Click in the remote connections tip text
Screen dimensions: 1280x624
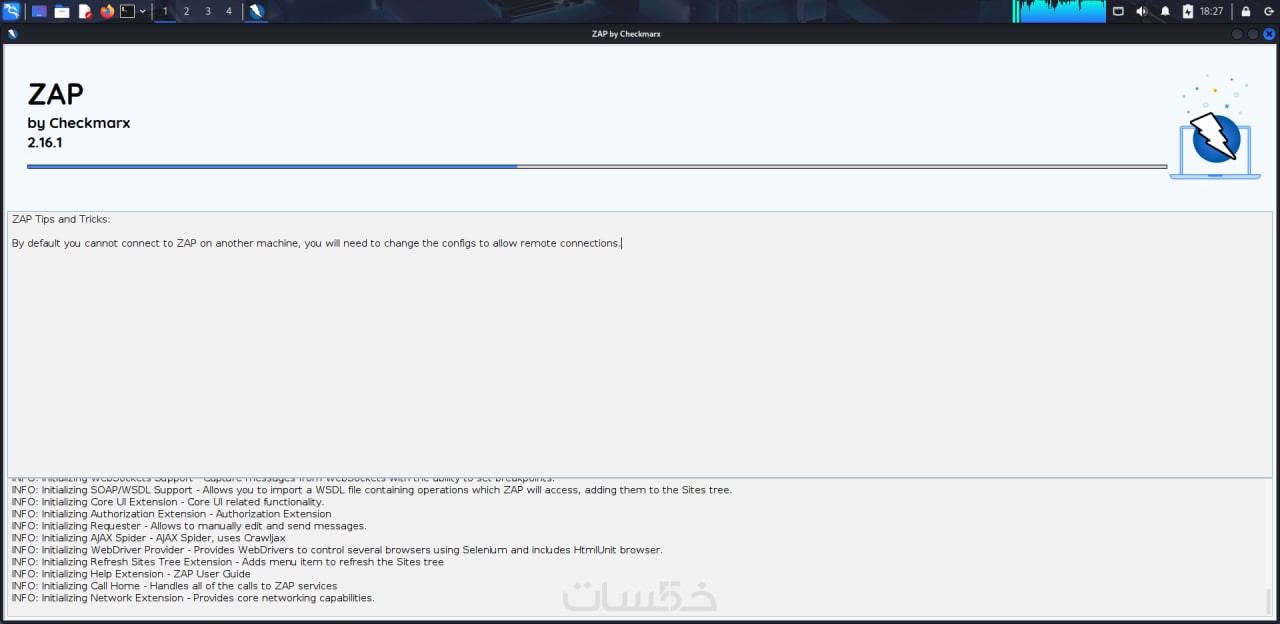pos(316,243)
